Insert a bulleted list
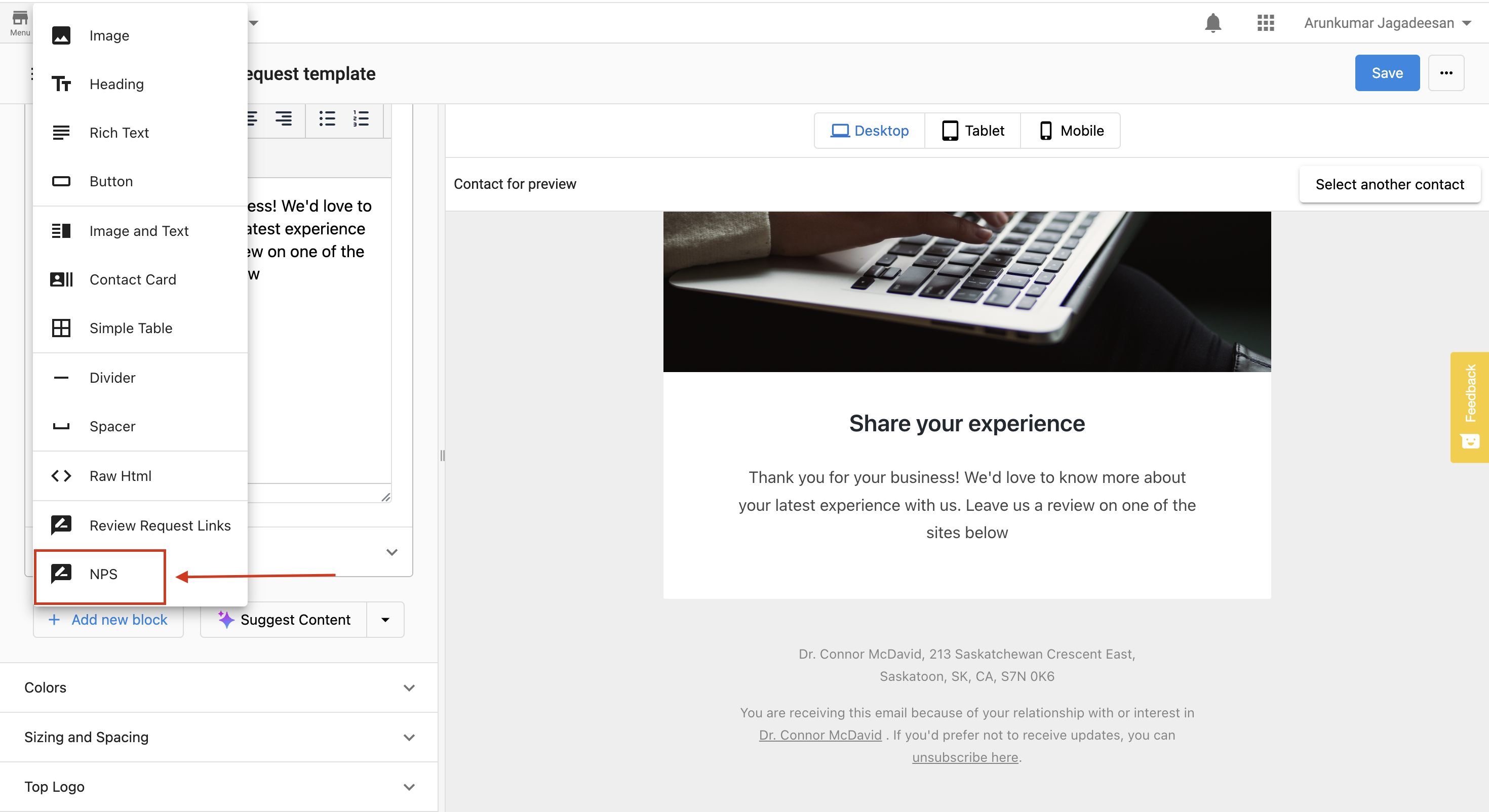This screenshot has height=812, width=1489. coord(327,119)
